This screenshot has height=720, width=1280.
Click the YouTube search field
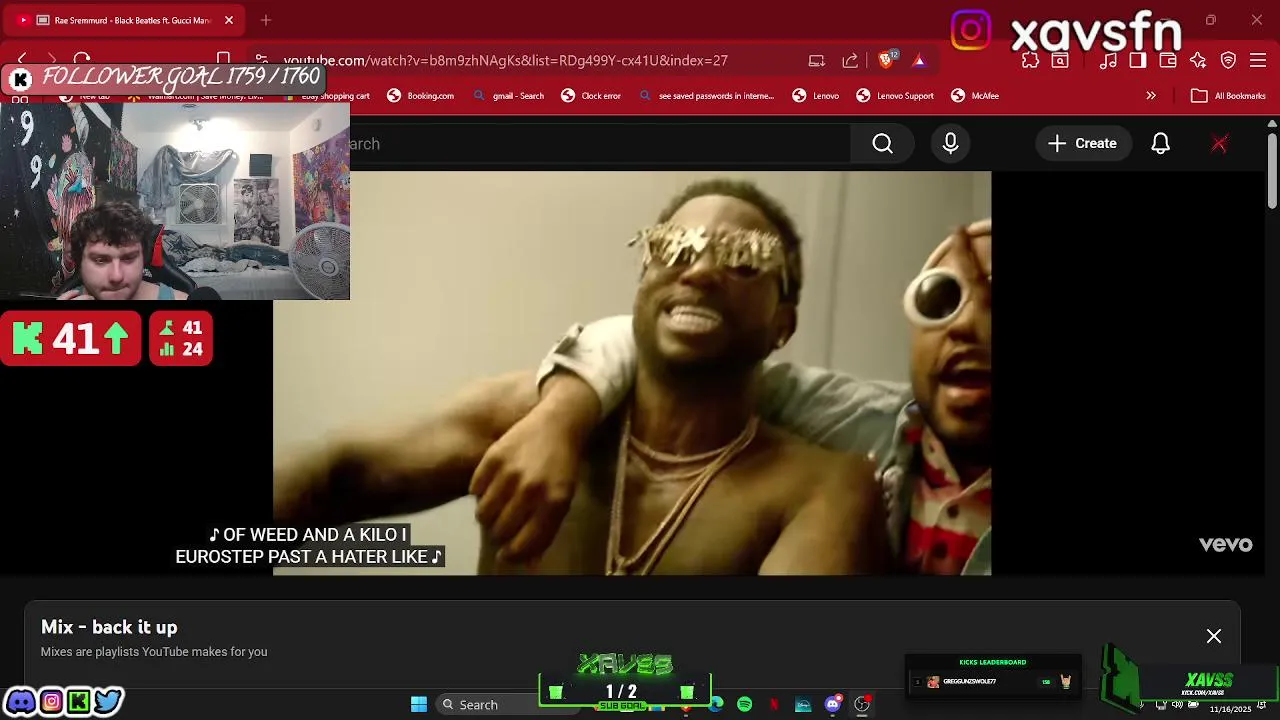(x=600, y=144)
